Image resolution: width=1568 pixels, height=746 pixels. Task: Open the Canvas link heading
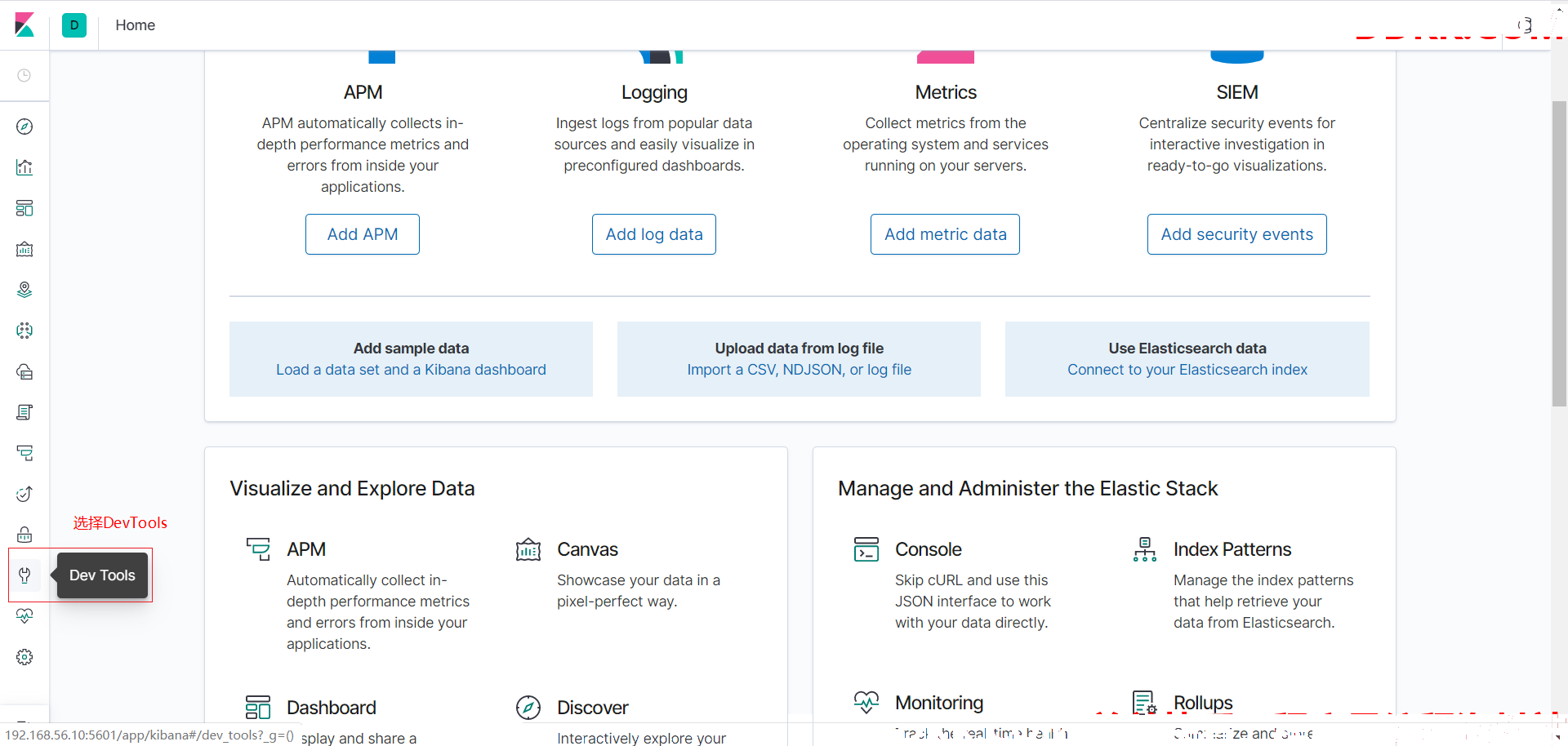point(587,549)
